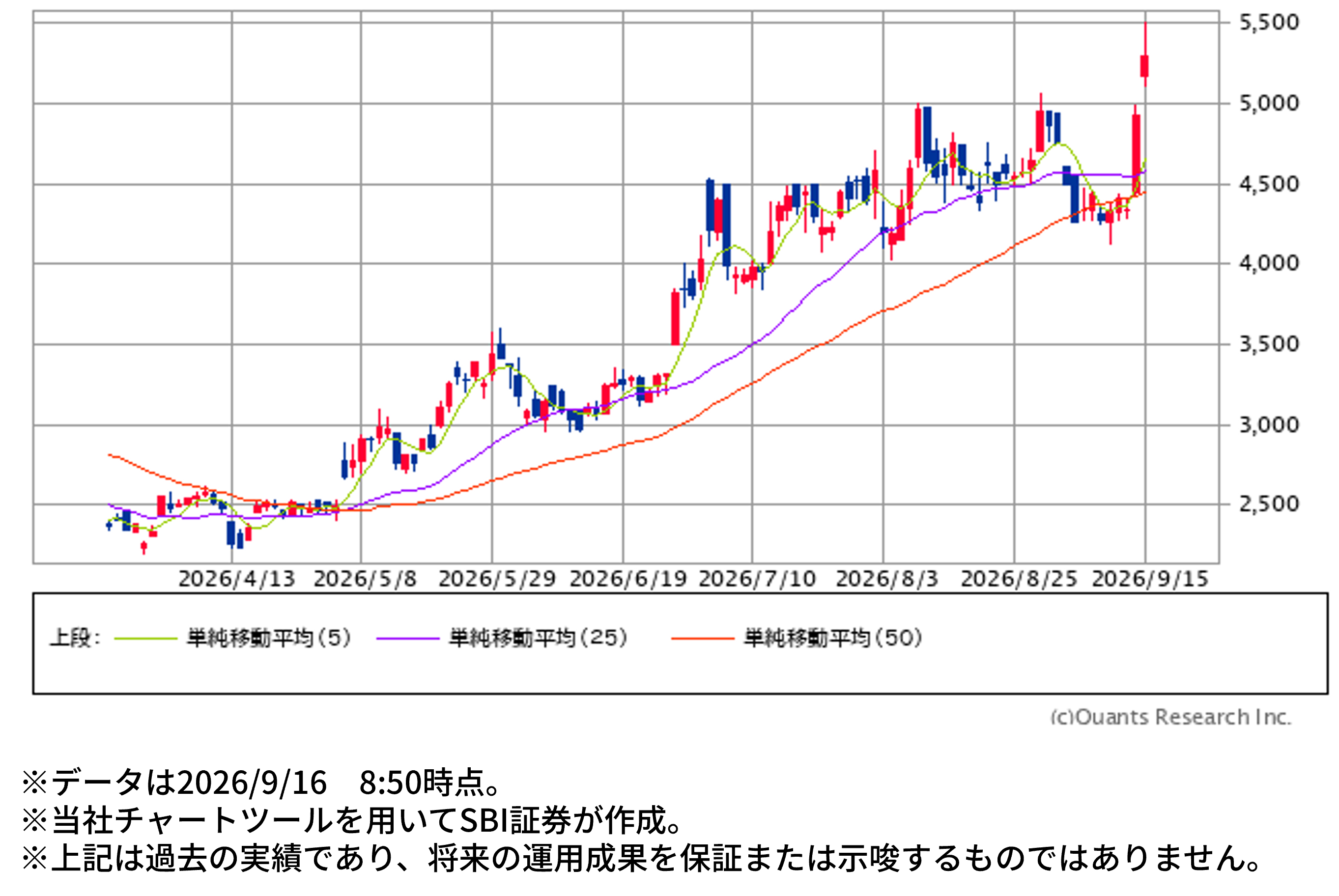This screenshot has height=896, width=1339.
Task: Select the 単純移動平均(5) legend label
Action: click(x=269, y=638)
